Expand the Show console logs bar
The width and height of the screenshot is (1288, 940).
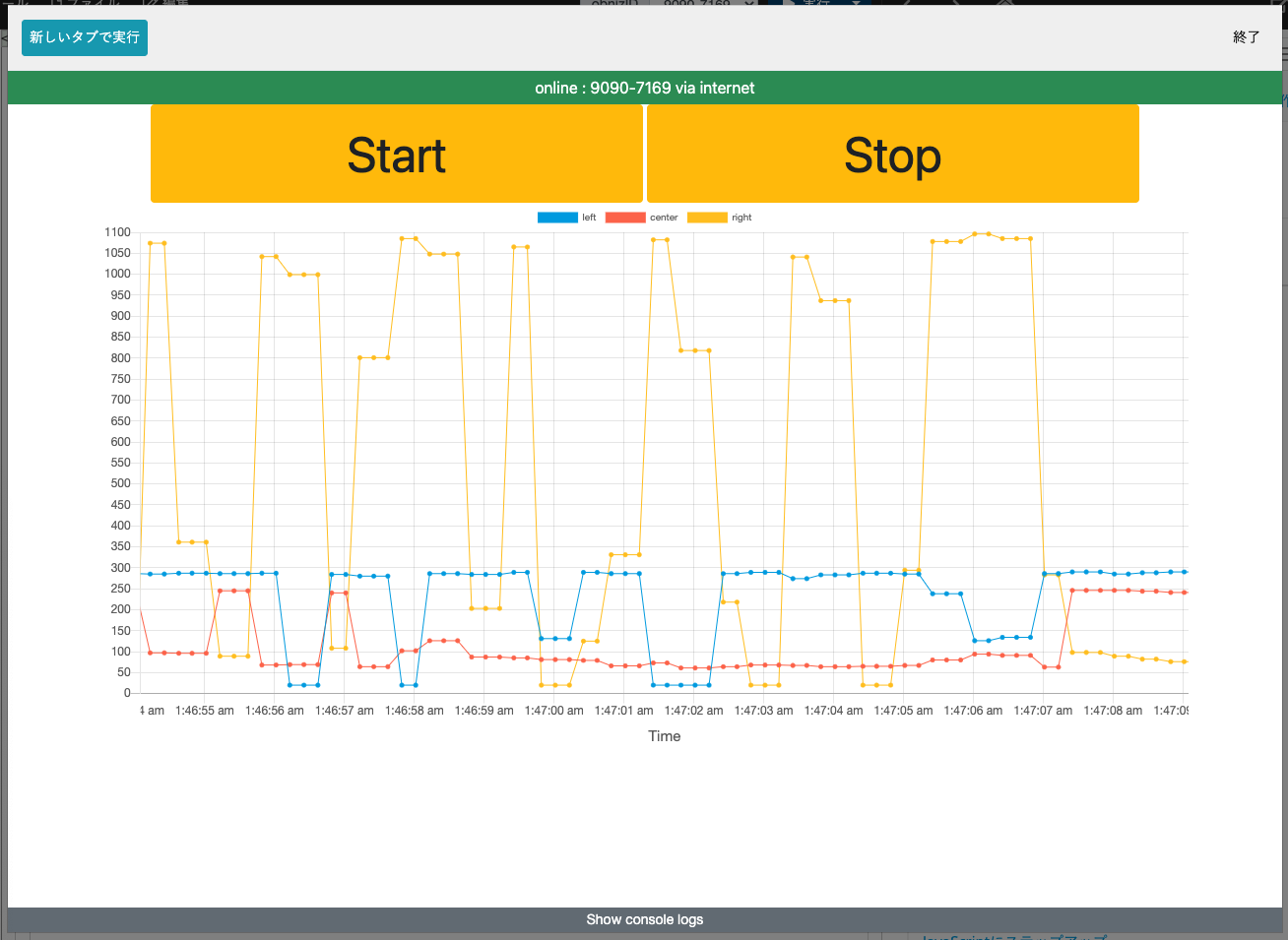click(x=644, y=919)
